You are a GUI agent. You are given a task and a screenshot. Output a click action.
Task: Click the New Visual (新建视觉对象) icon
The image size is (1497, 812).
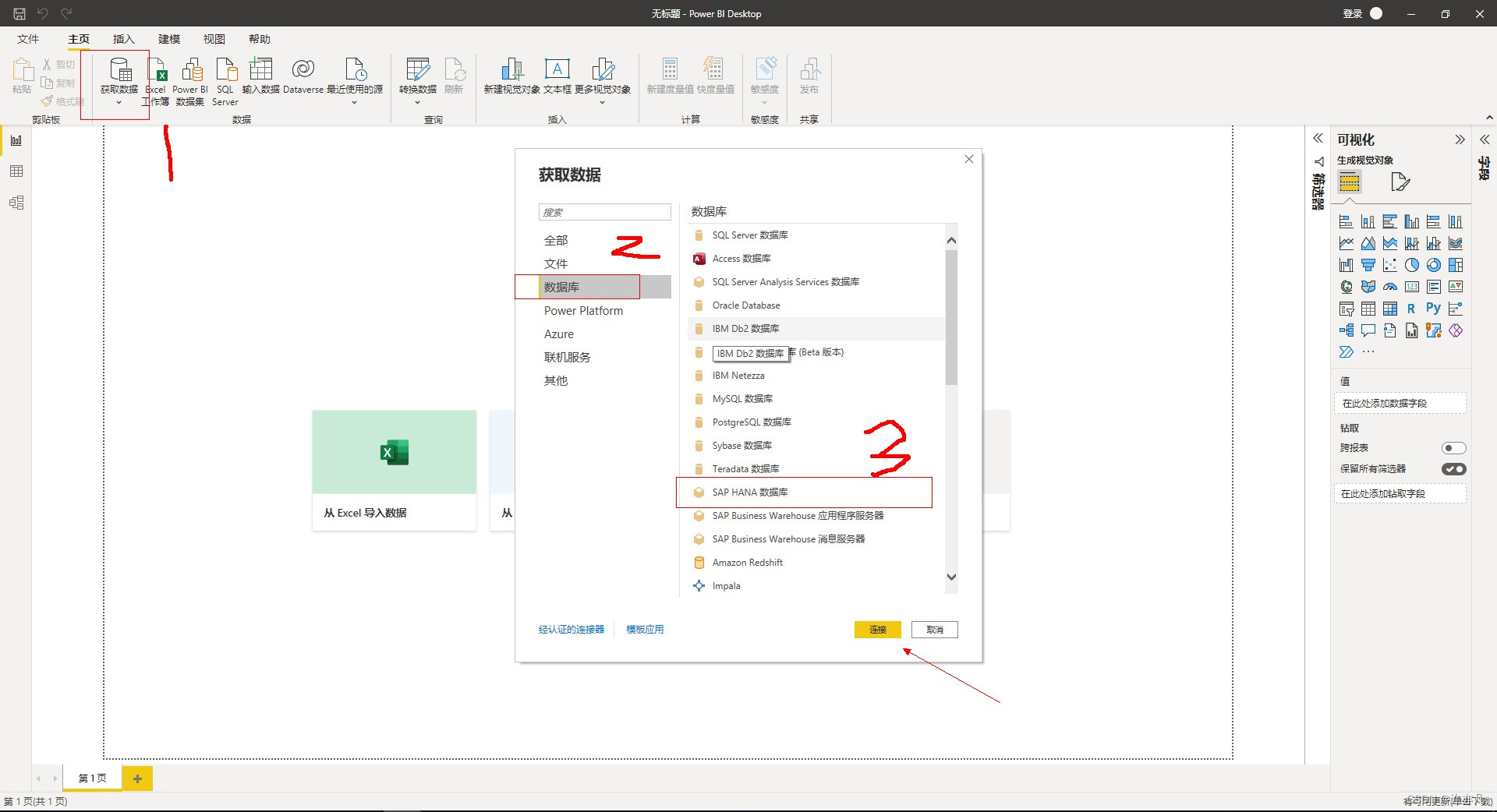[511, 69]
